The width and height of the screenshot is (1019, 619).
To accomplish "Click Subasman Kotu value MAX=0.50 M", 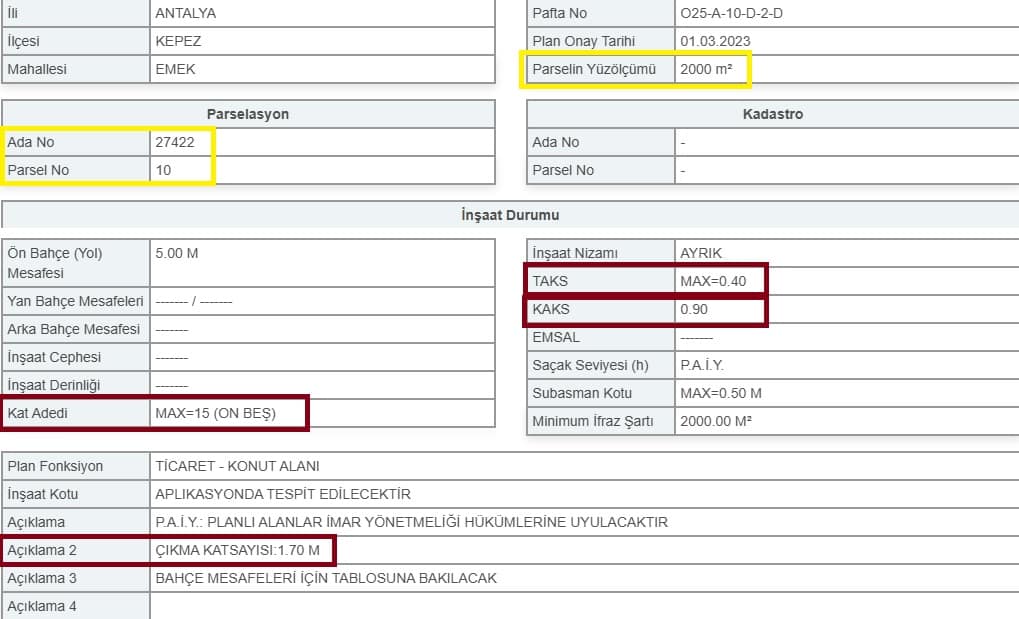I will click(721, 393).
